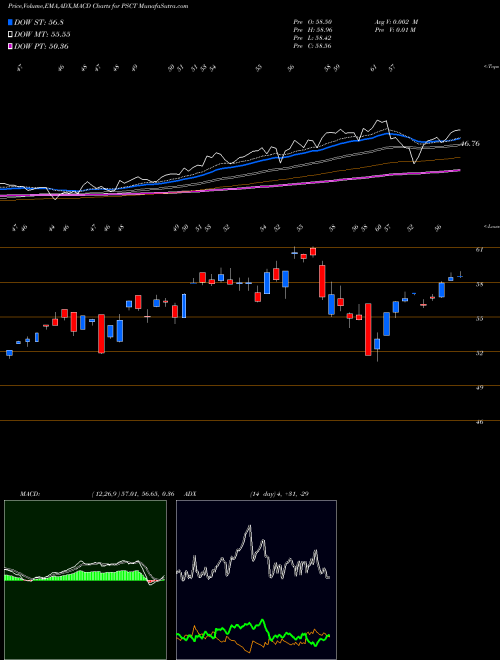The height and width of the screenshot is (660, 500).
Task: Open the green MACD histogram chart
Action: (85, 580)
